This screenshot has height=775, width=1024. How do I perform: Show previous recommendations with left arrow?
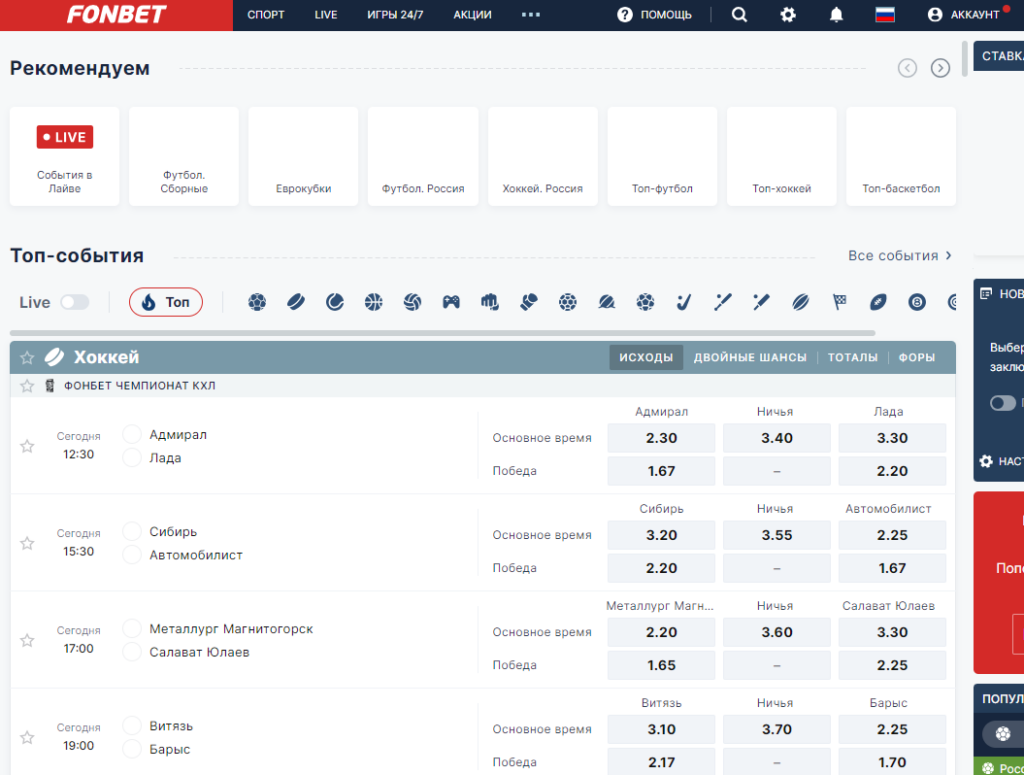tap(907, 68)
